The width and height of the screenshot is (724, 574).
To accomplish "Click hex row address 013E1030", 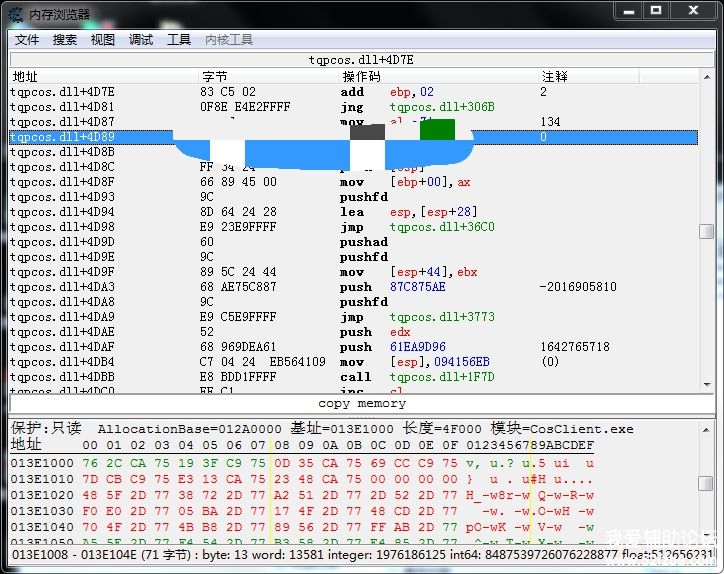I will coord(42,512).
